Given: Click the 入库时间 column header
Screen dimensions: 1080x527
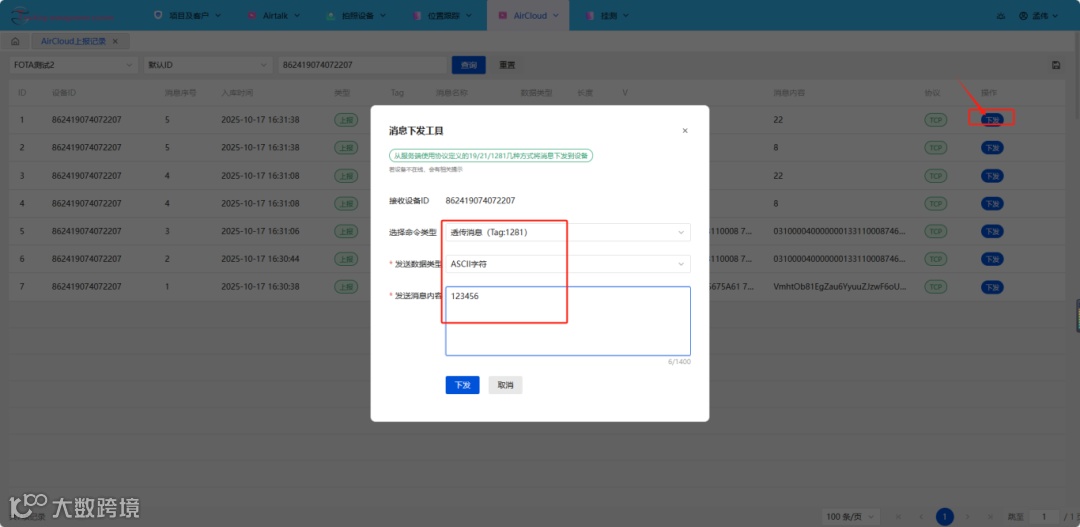Looking at the screenshot, I should point(237,92).
